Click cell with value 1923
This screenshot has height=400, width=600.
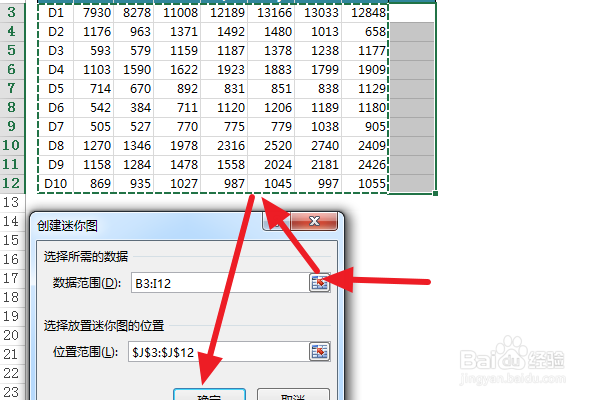coord(224,70)
